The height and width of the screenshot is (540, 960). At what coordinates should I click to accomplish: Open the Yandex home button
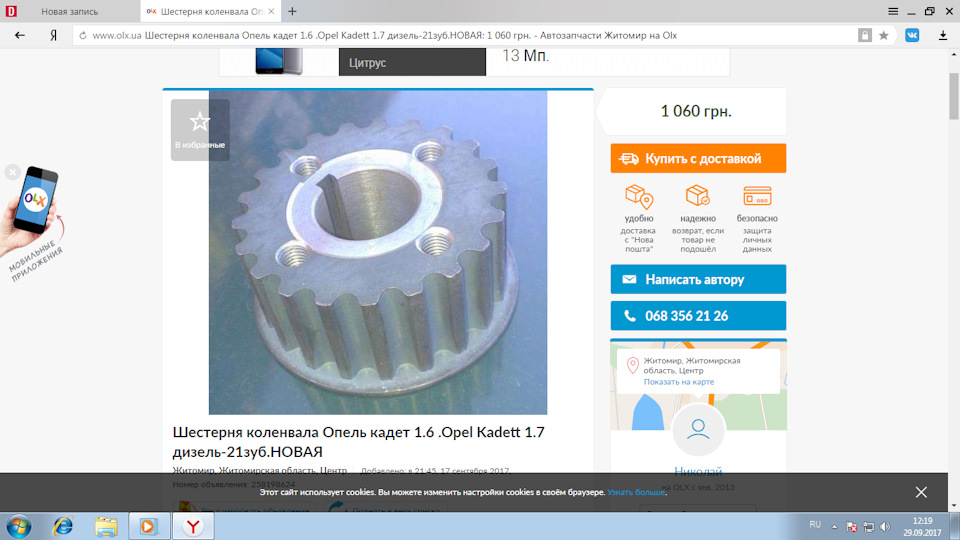point(53,36)
